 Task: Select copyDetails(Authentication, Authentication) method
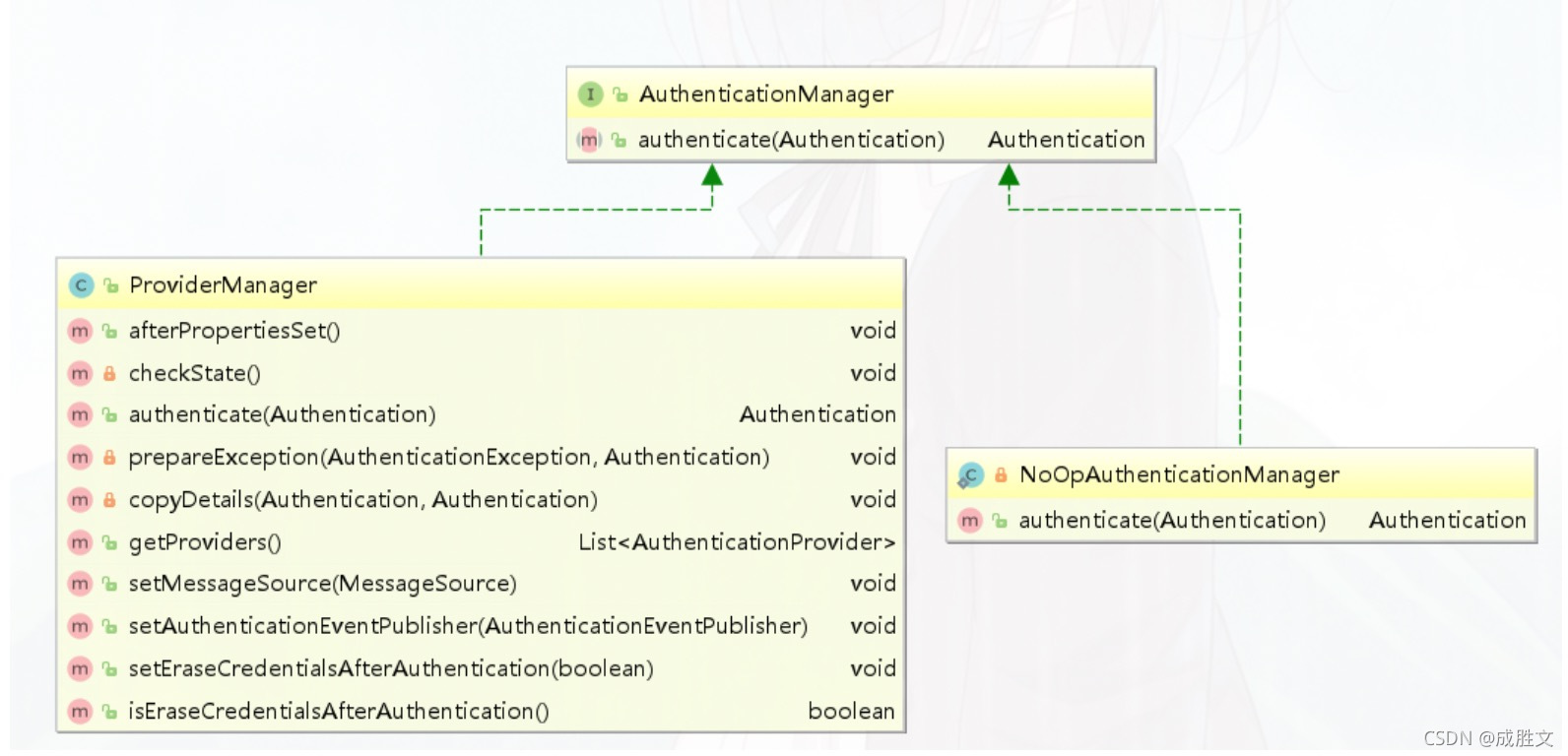click(363, 500)
